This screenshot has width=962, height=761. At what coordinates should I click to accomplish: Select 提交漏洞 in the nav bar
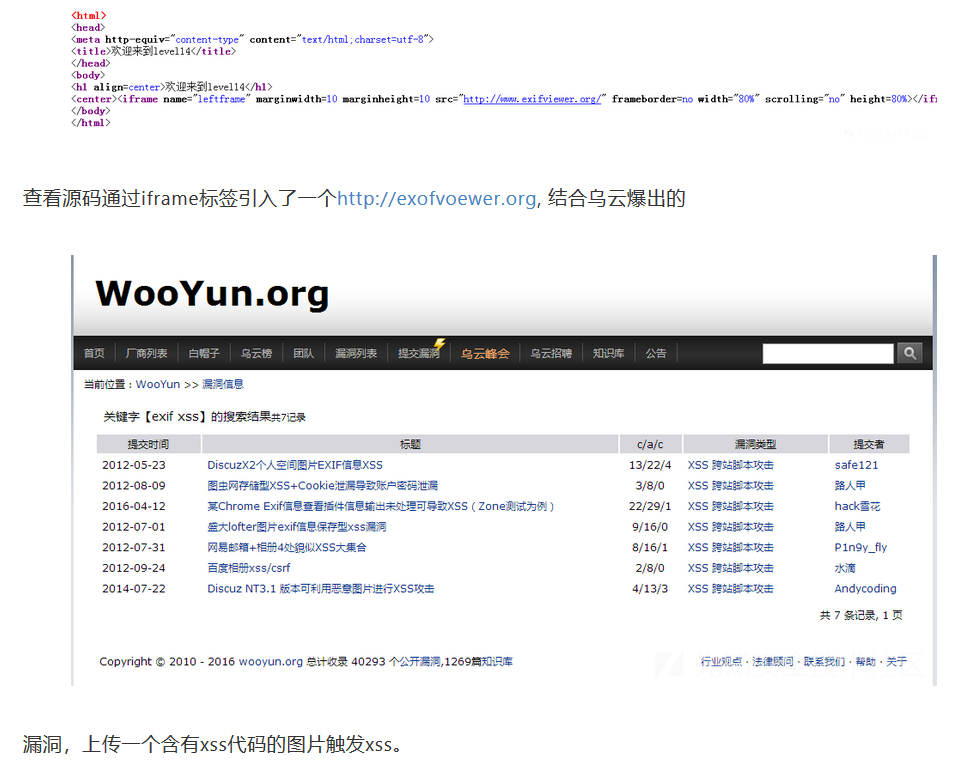point(419,353)
